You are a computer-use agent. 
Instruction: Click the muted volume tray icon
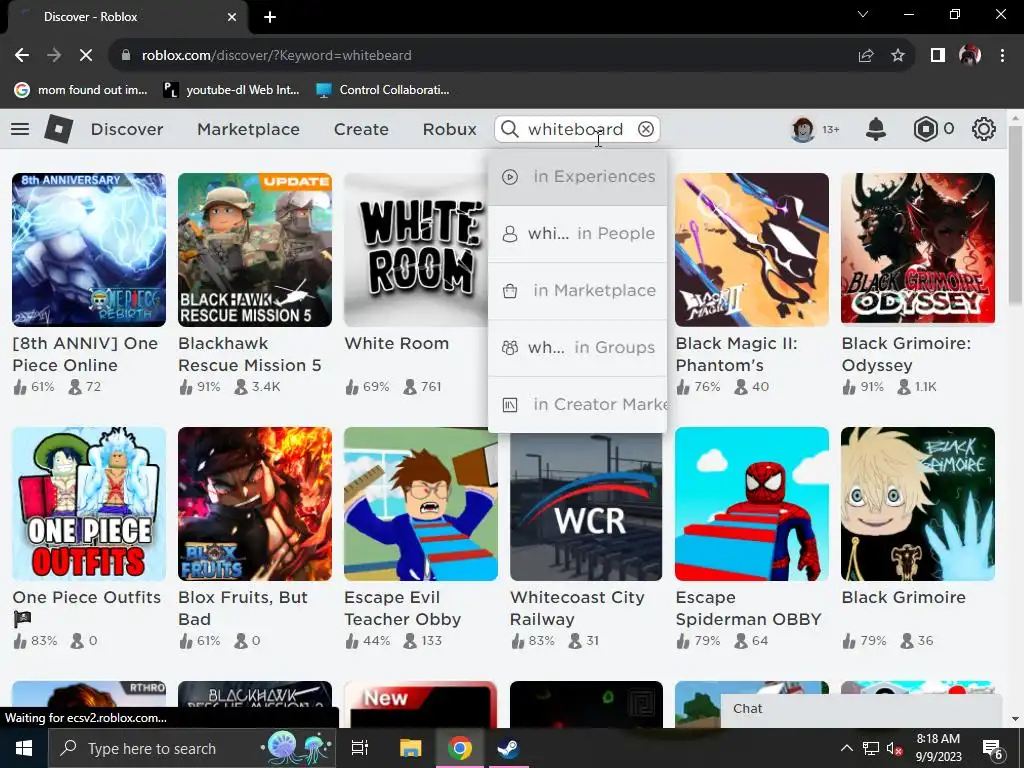[894, 749]
